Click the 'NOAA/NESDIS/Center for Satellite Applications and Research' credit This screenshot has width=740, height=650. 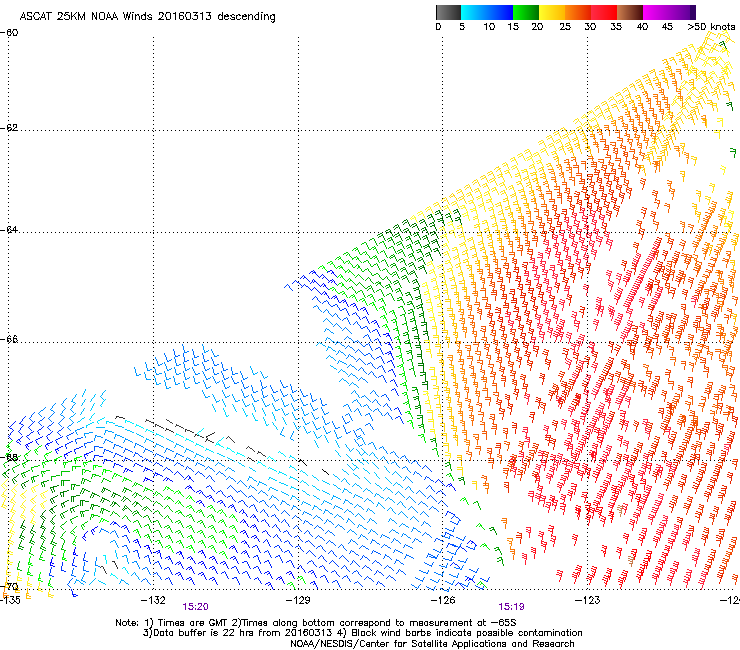click(432, 644)
